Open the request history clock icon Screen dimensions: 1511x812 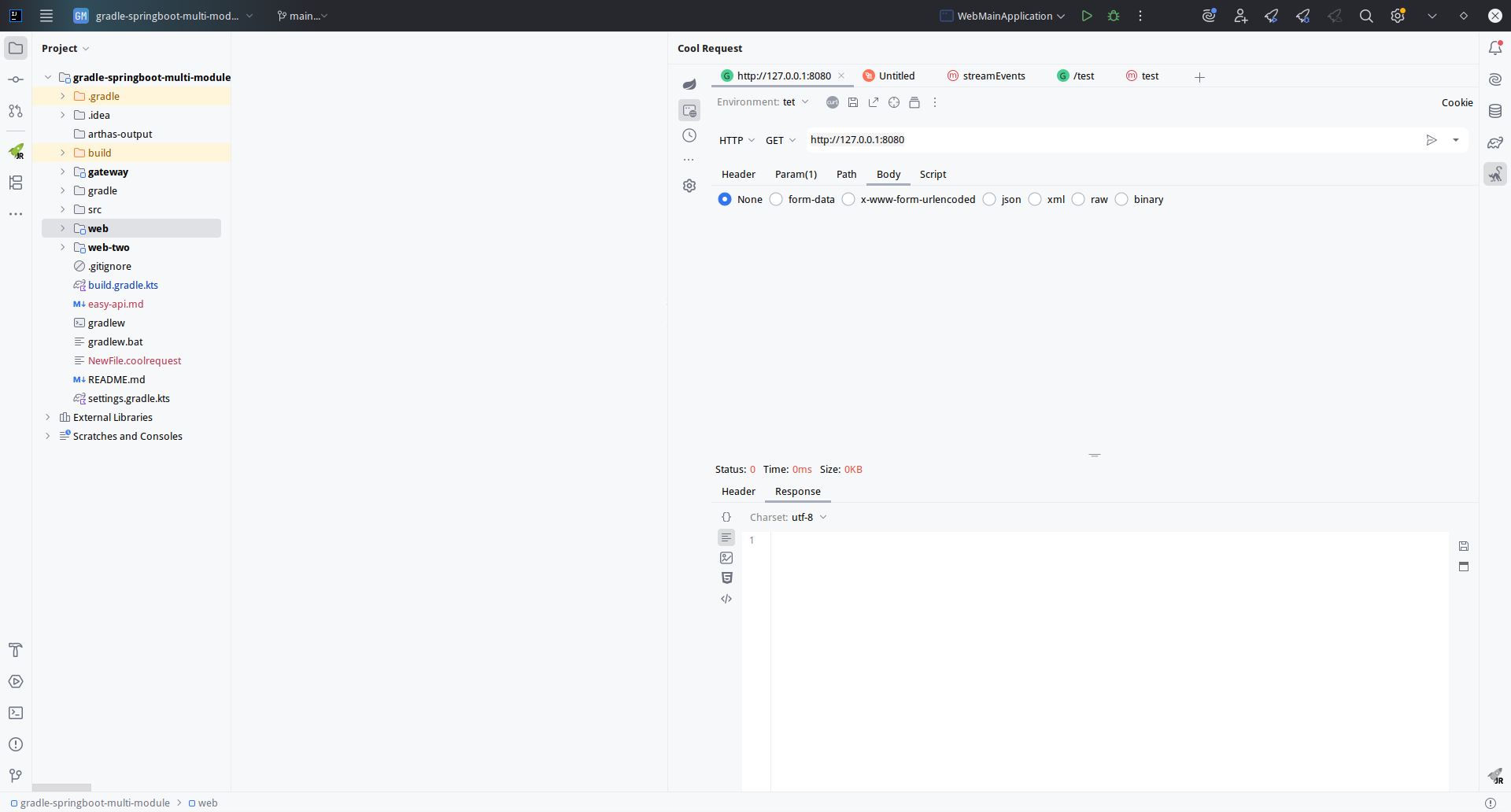689,135
